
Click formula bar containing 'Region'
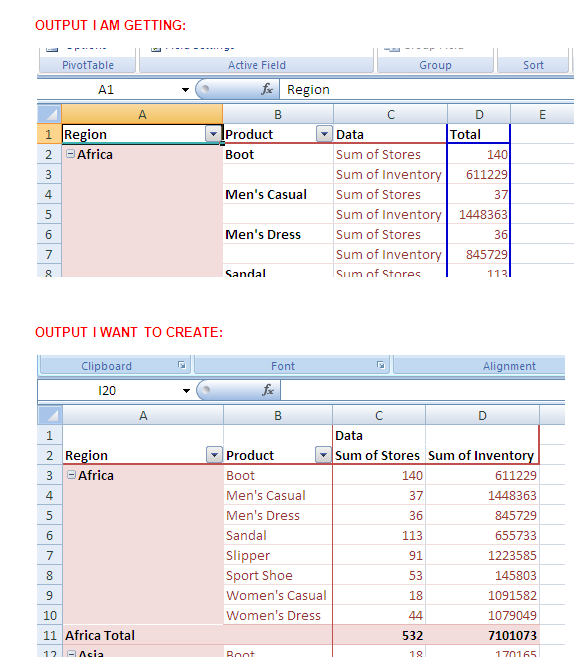[x=426, y=90]
